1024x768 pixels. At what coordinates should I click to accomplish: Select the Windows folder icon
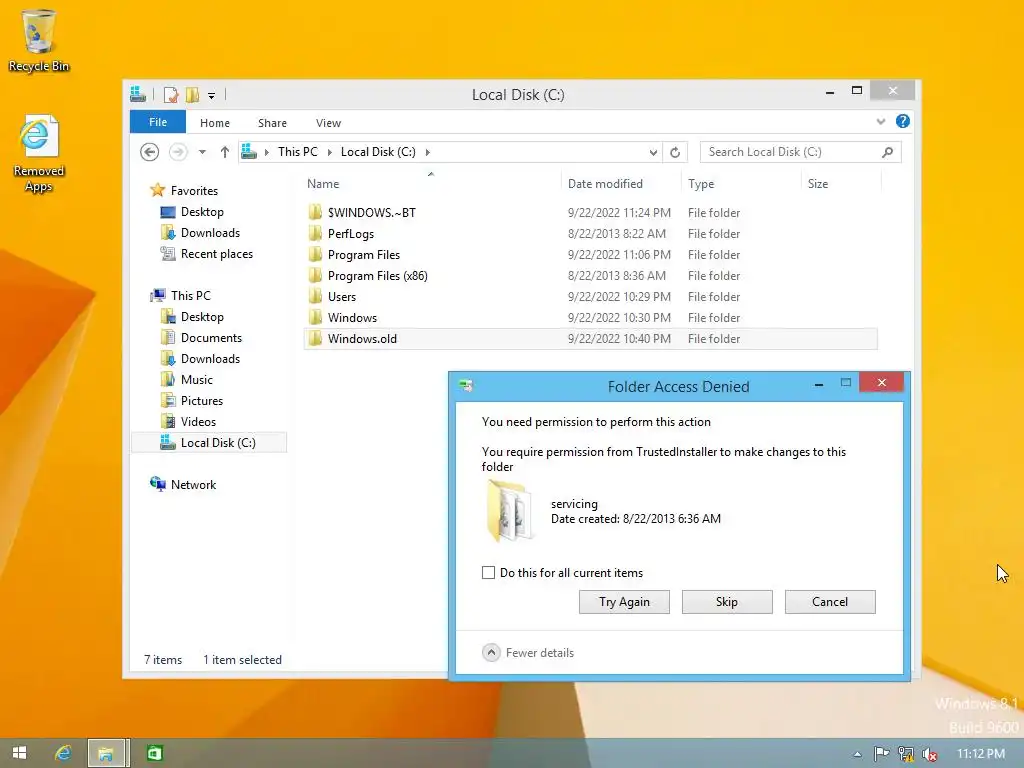pos(315,317)
